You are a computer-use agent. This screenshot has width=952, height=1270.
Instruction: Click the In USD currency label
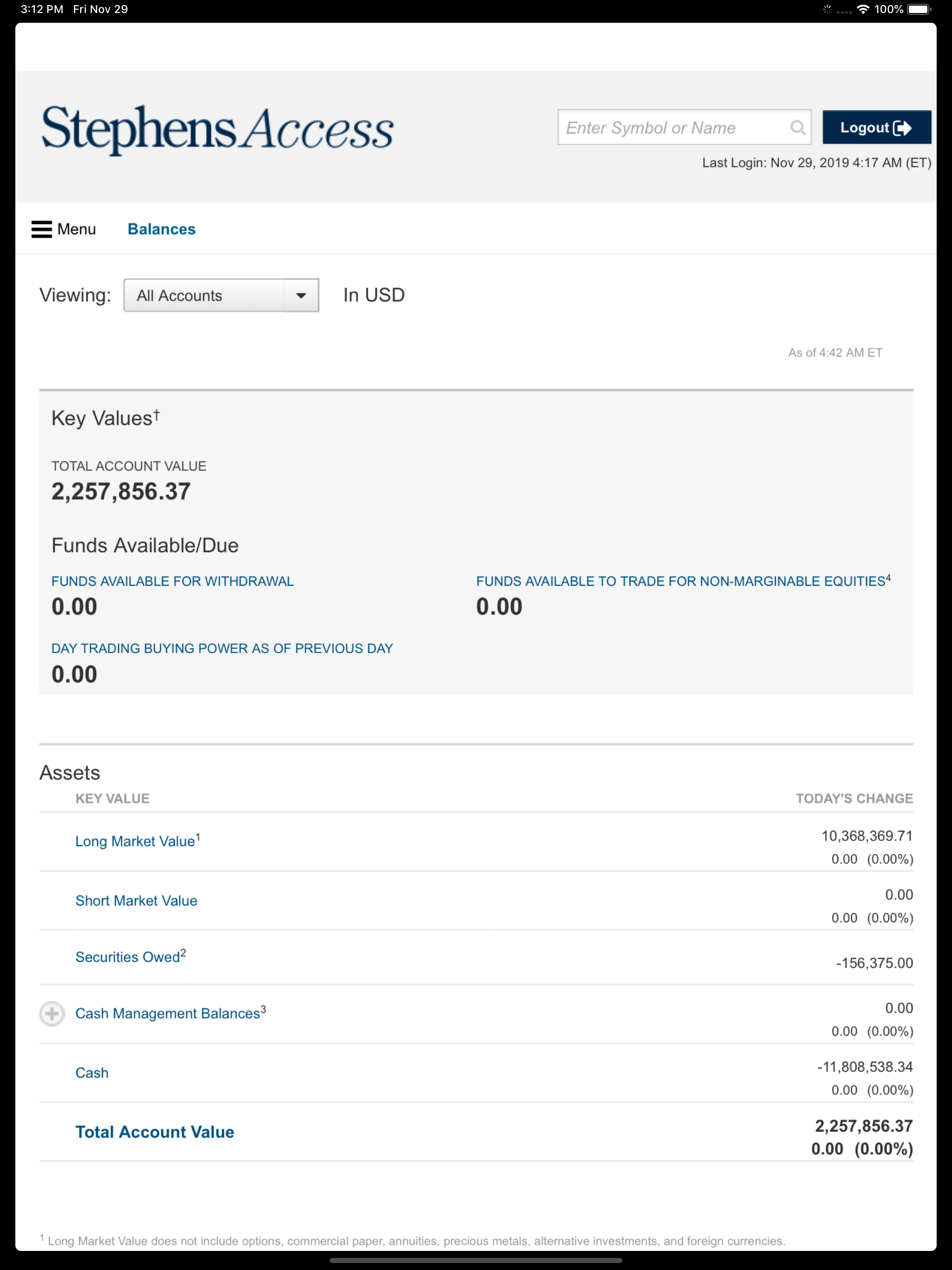pos(374,295)
